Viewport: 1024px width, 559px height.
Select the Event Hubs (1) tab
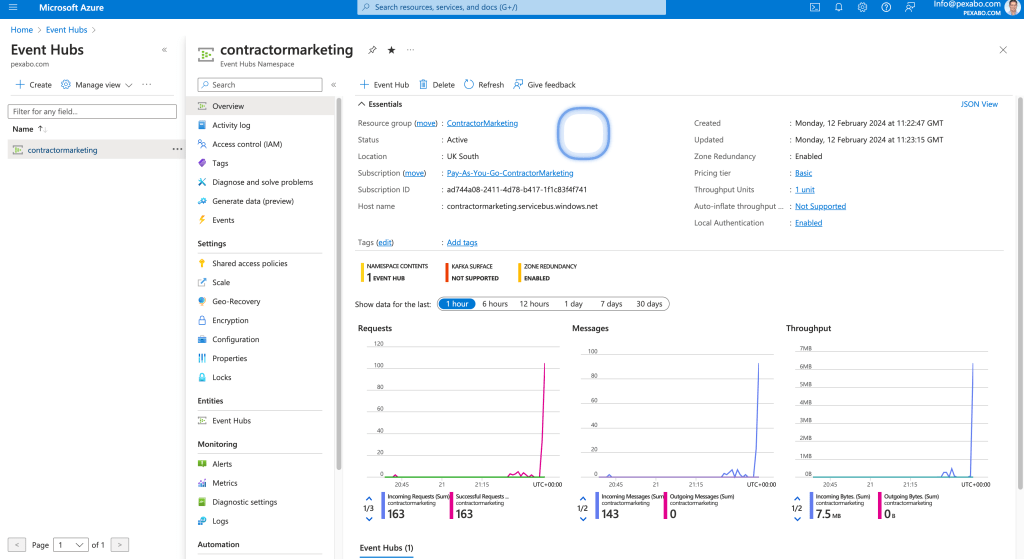point(387,548)
